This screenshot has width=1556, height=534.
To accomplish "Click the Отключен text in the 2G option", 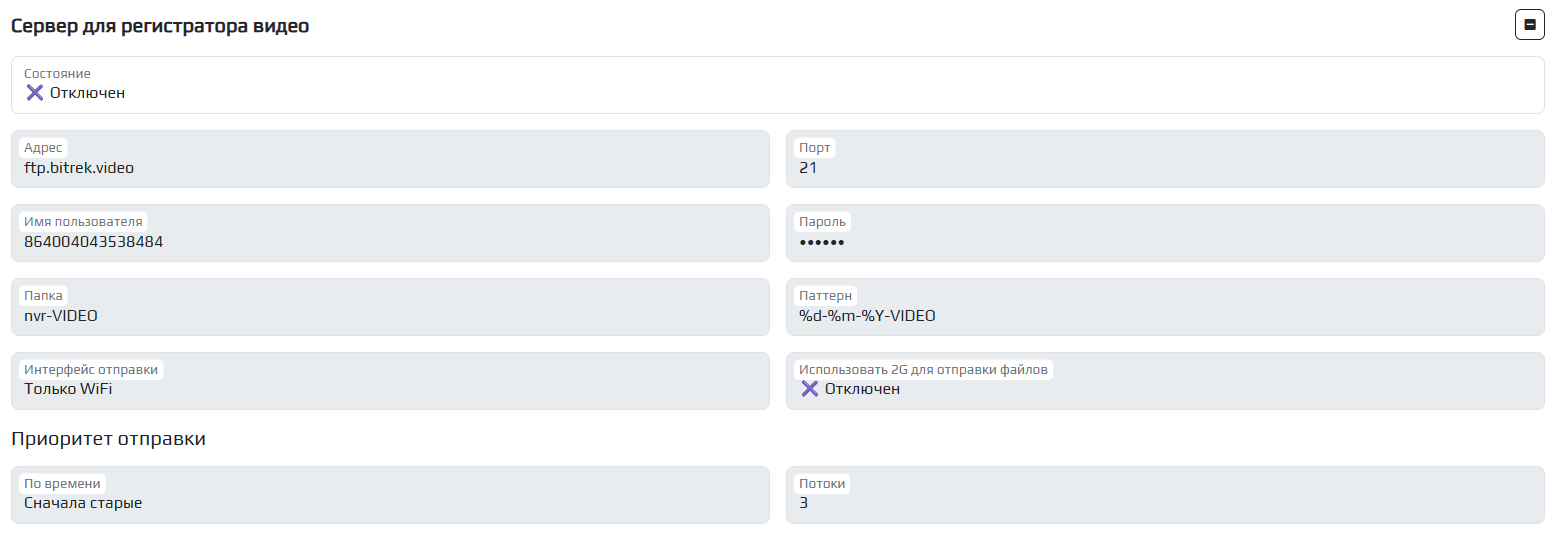I will click(x=862, y=389).
